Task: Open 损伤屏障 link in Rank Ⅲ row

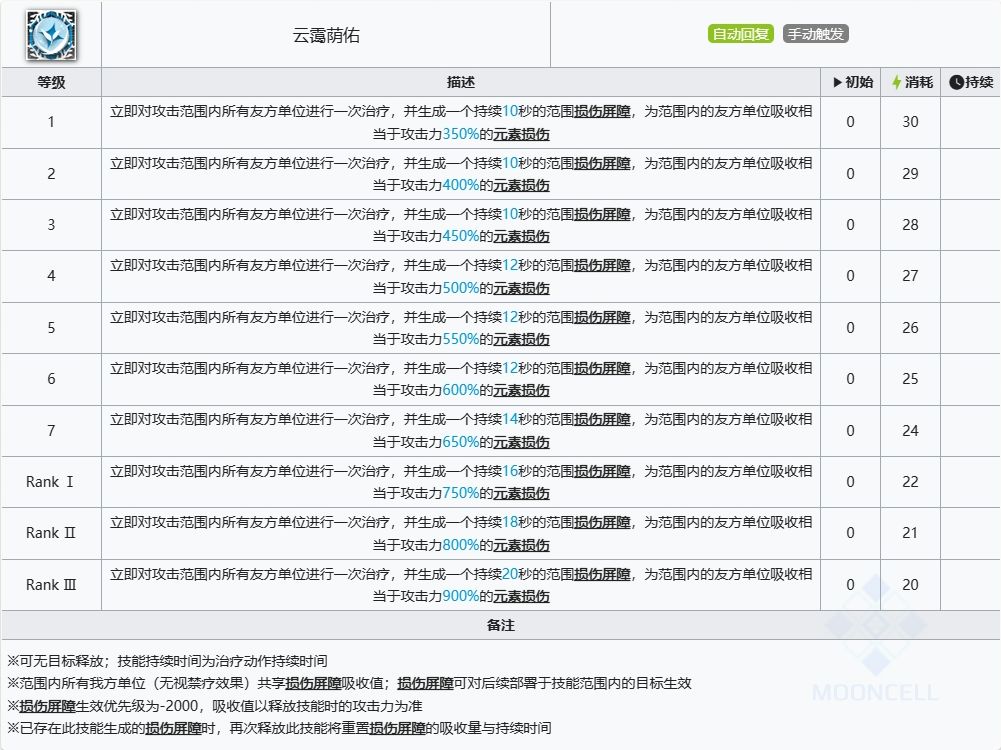Action: tap(602, 574)
